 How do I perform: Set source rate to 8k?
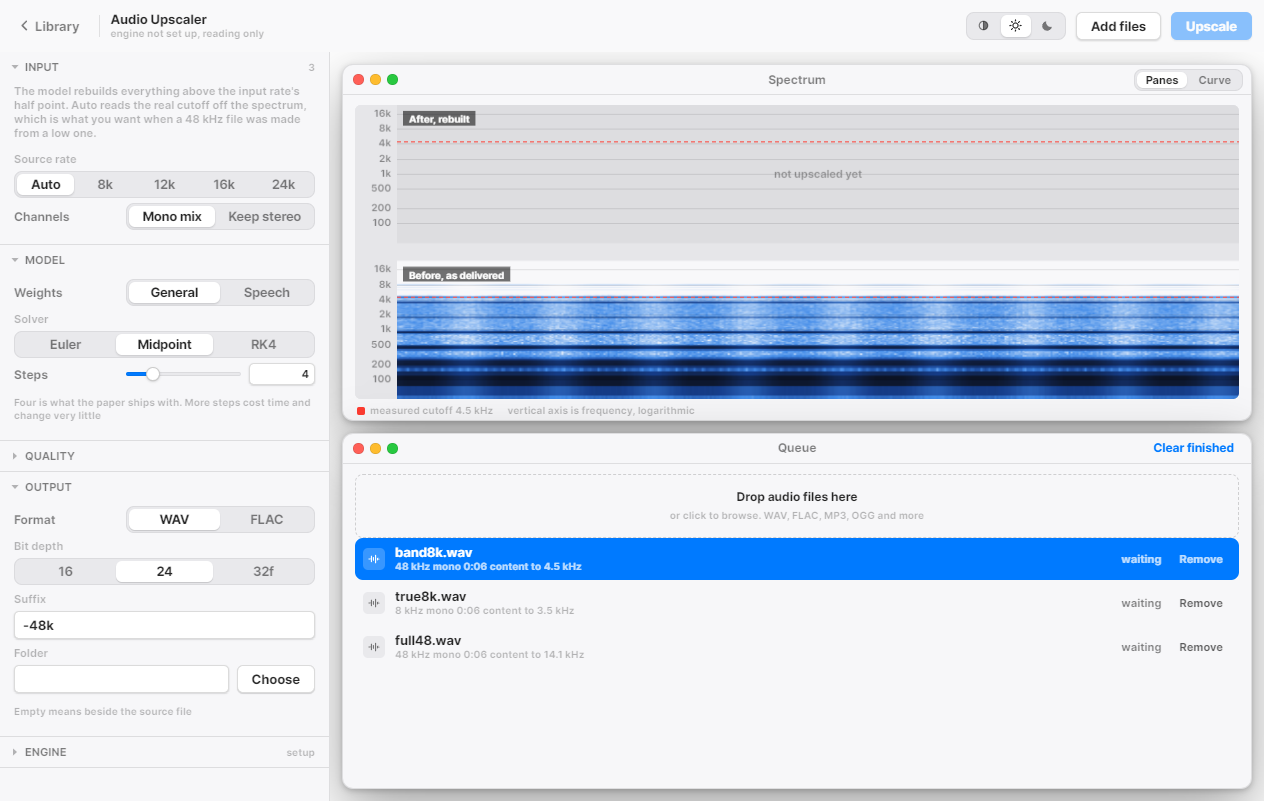coord(105,185)
